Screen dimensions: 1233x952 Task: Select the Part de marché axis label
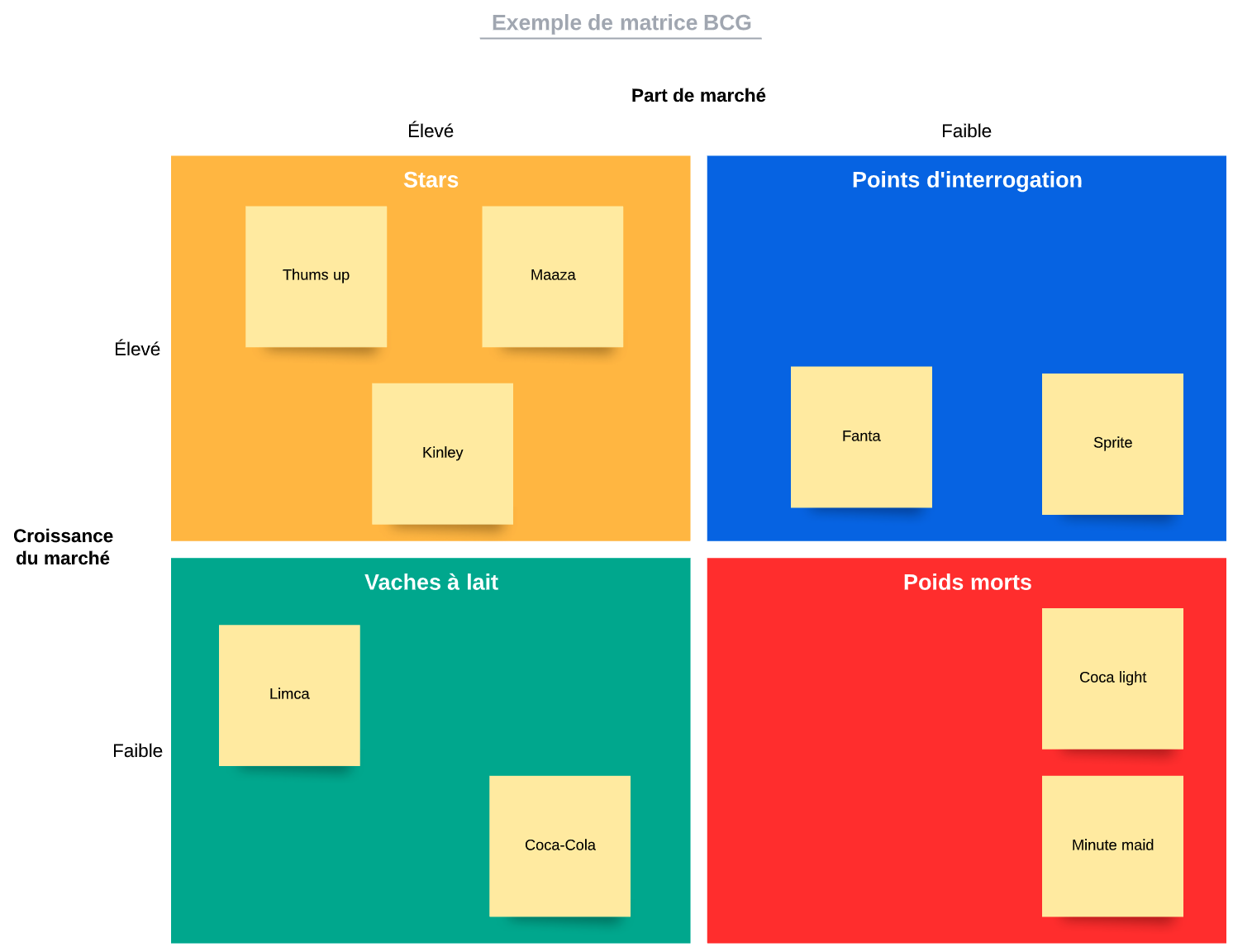[698, 96]
